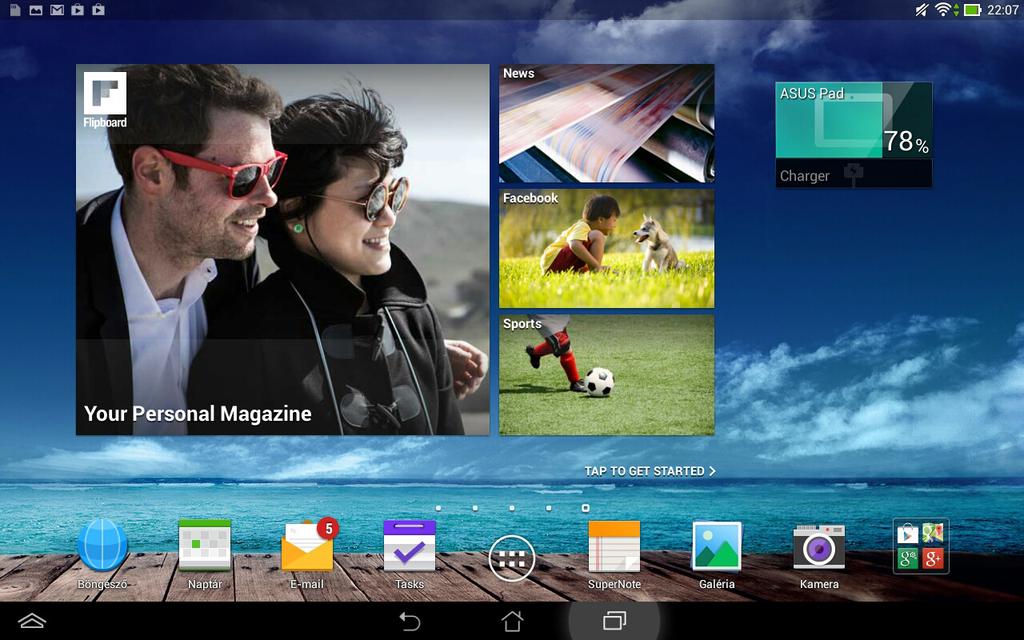Open the SD card notification icon

[x=15, y=10]
